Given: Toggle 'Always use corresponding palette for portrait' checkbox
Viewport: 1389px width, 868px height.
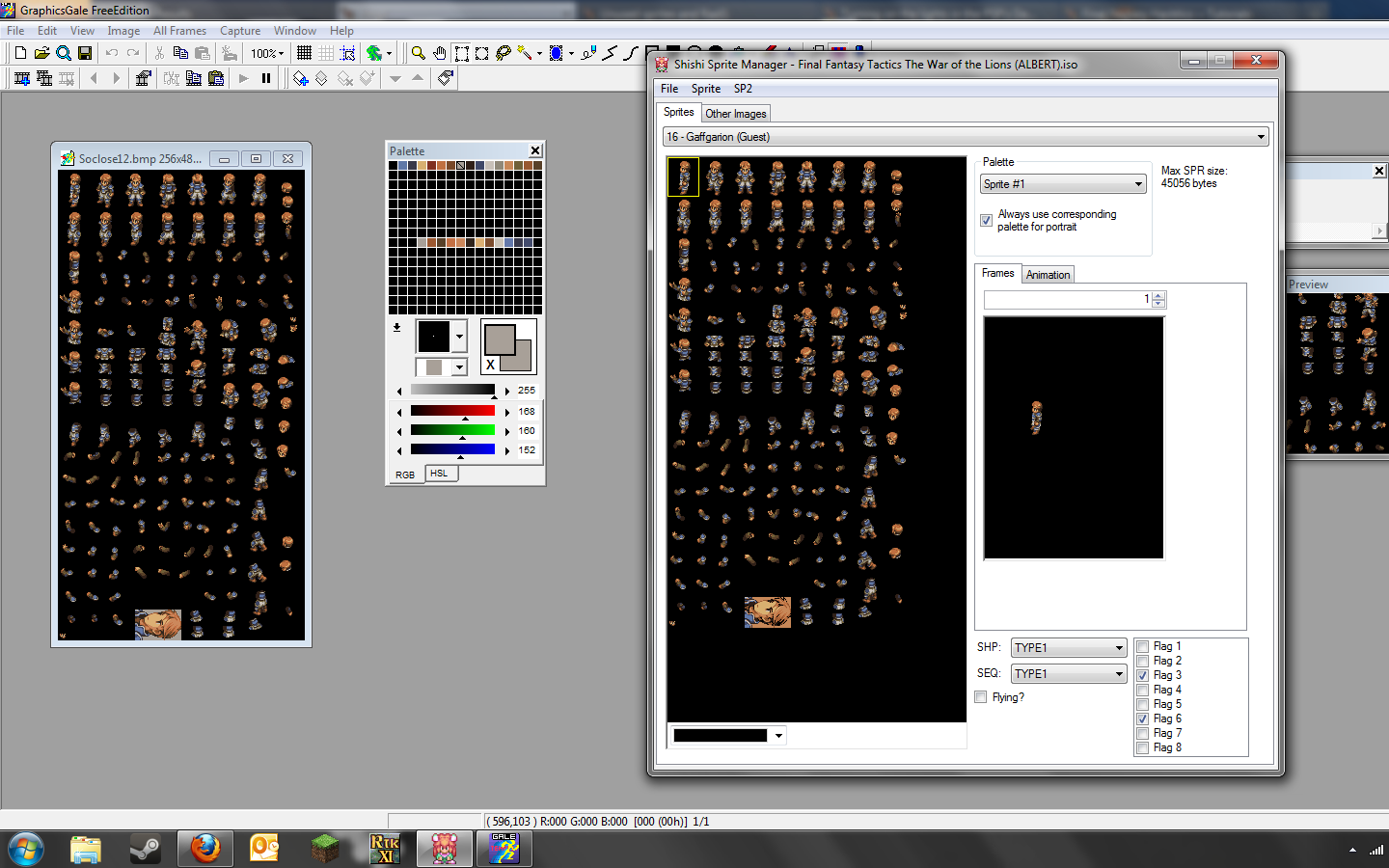Looking at the screenshot, I should click(986, 221).
